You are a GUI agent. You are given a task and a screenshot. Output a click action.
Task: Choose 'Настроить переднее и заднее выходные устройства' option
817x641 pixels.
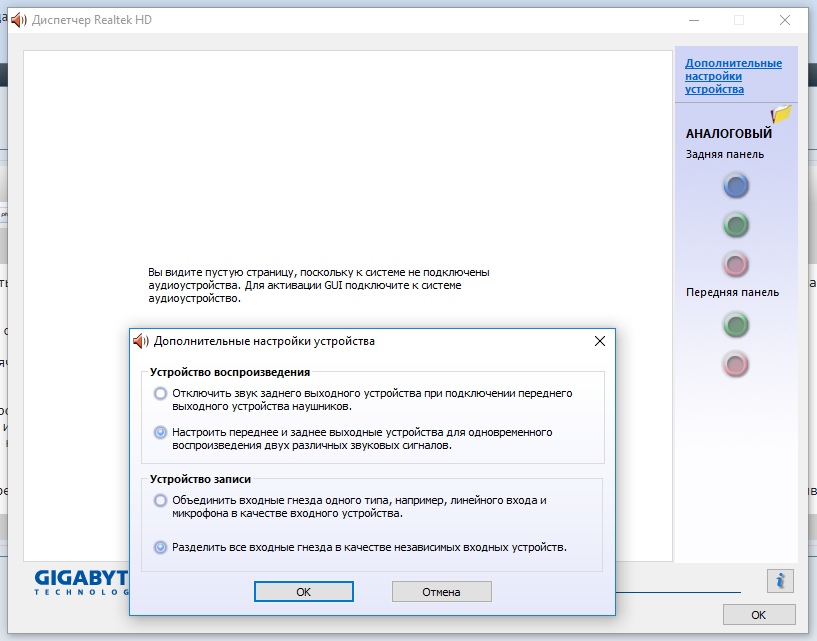pos(161,432)
